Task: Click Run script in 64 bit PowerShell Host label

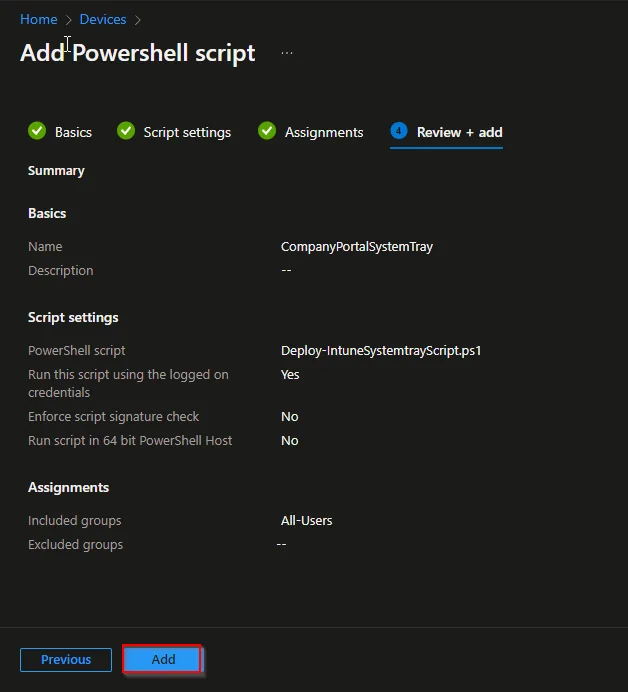Action: 130,440
